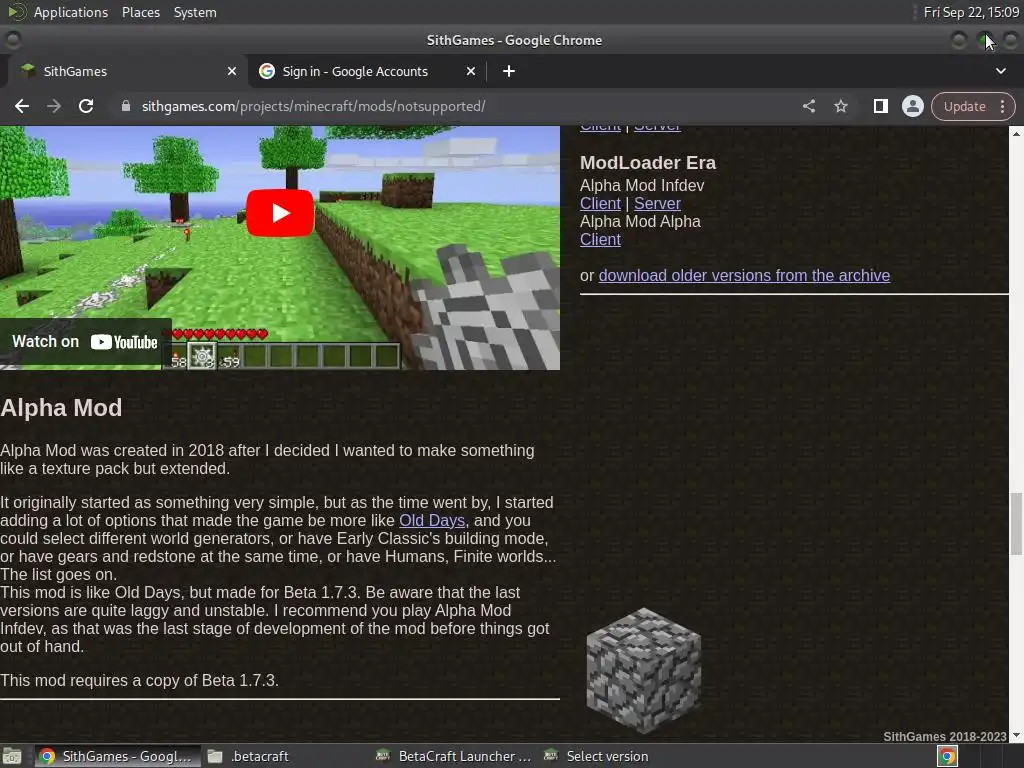1024x768 pixels.
Task: Click the address bar URL
Action: [313, 106]
